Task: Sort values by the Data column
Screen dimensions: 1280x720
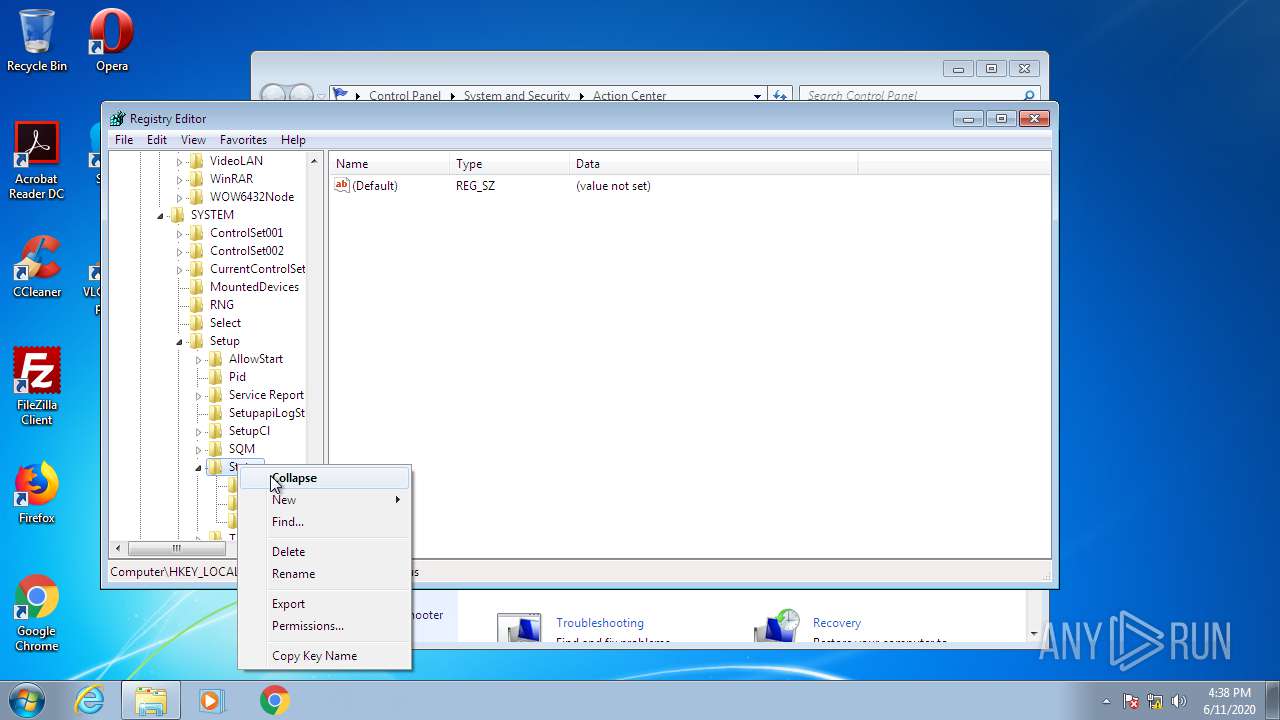Action: coord(714,164)
